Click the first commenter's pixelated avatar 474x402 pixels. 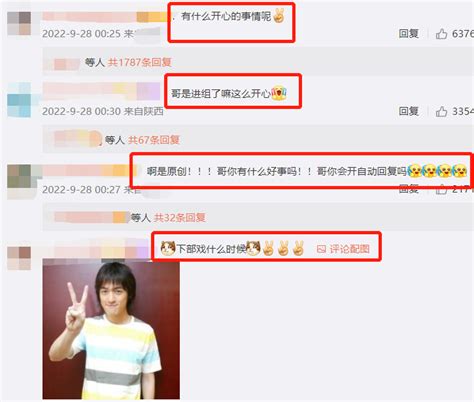click(x=19, y=23)
